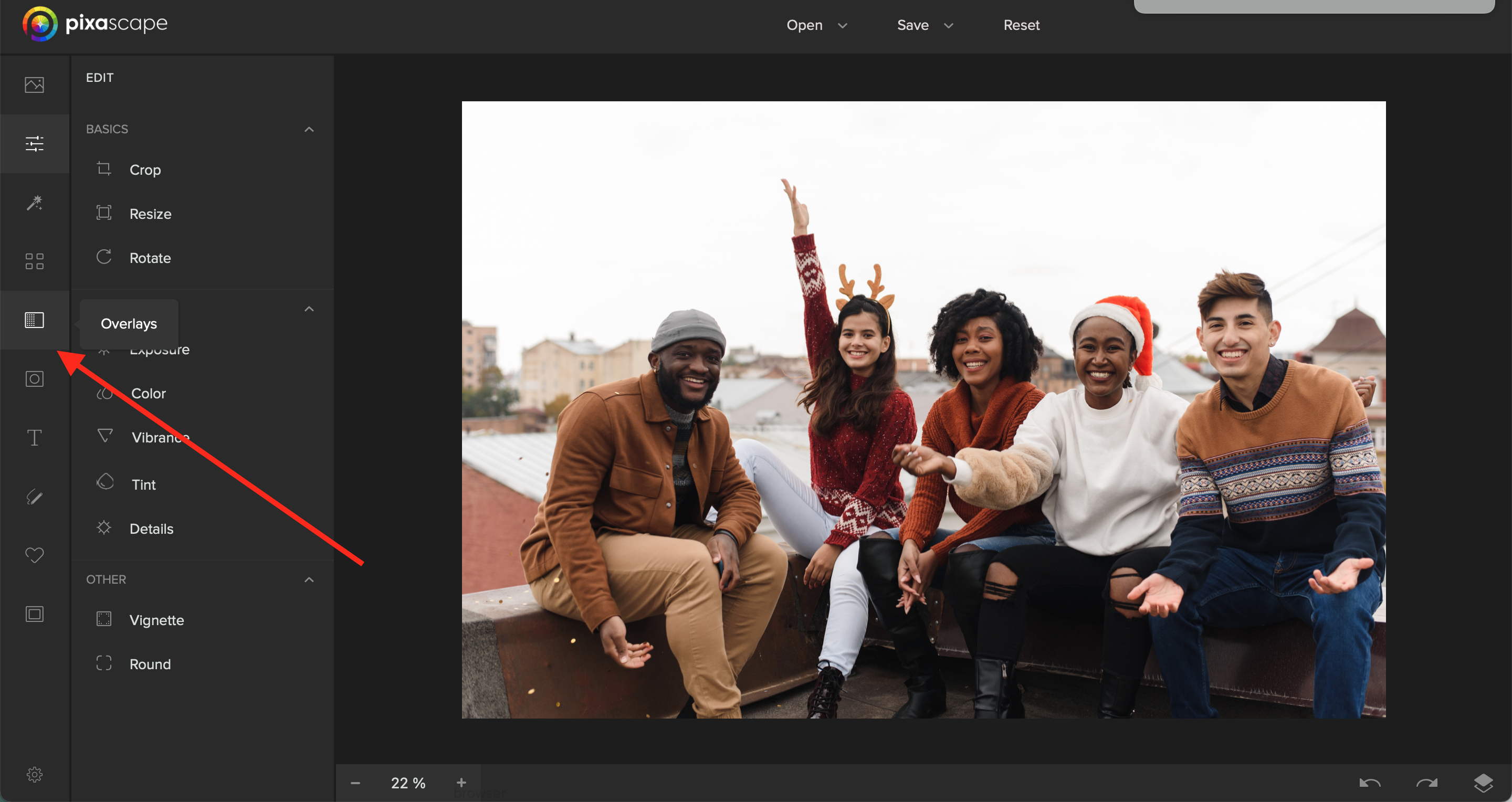
Task: Select the Crop tool
Action: [x=144, y=170]
